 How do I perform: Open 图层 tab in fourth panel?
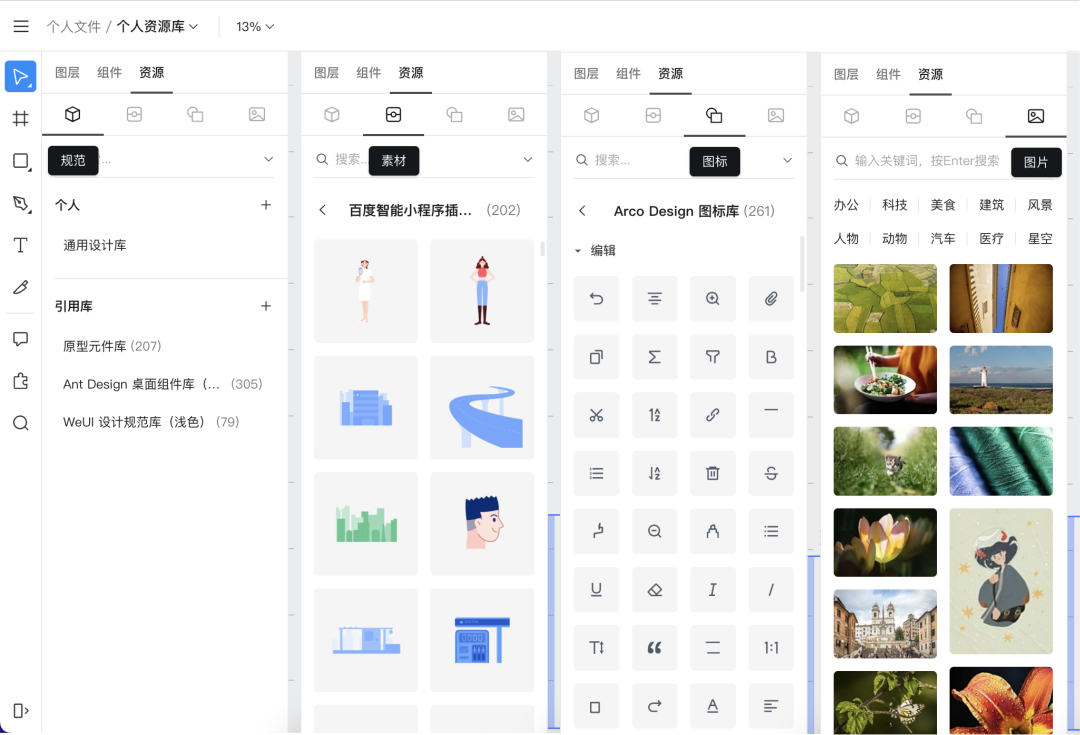[846, 74]
